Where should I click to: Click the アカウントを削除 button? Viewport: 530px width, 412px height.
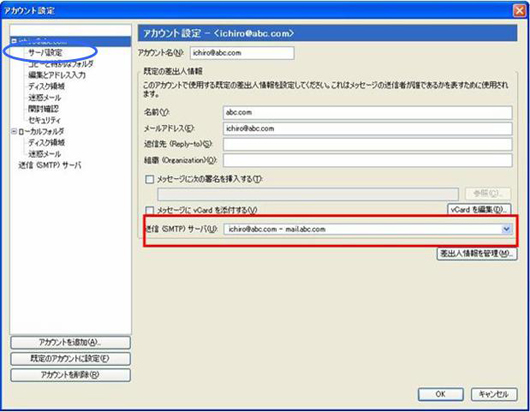[x=70, y=375]
